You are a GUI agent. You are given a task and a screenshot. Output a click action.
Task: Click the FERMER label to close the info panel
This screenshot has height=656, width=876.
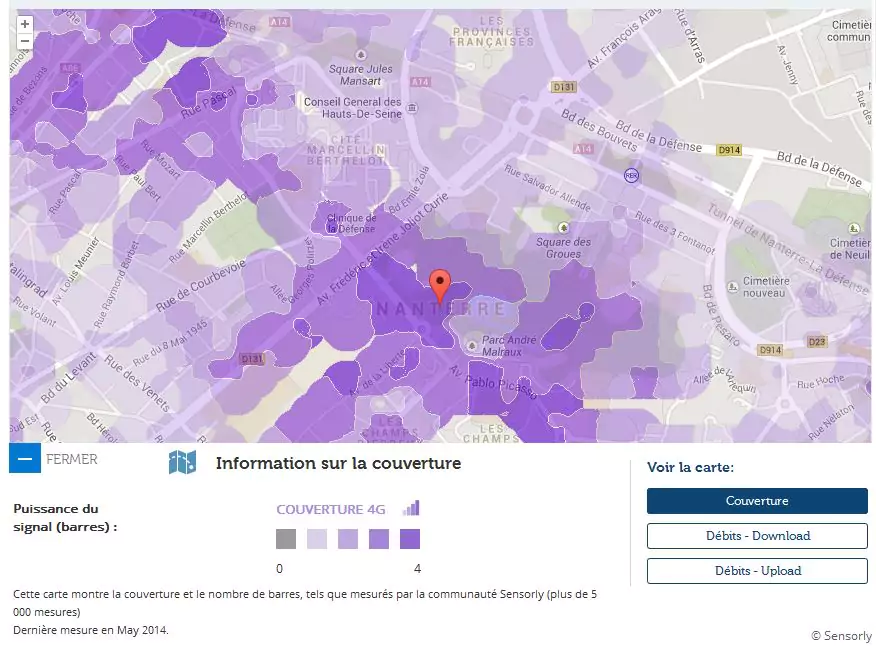click(x=72, y=460)
